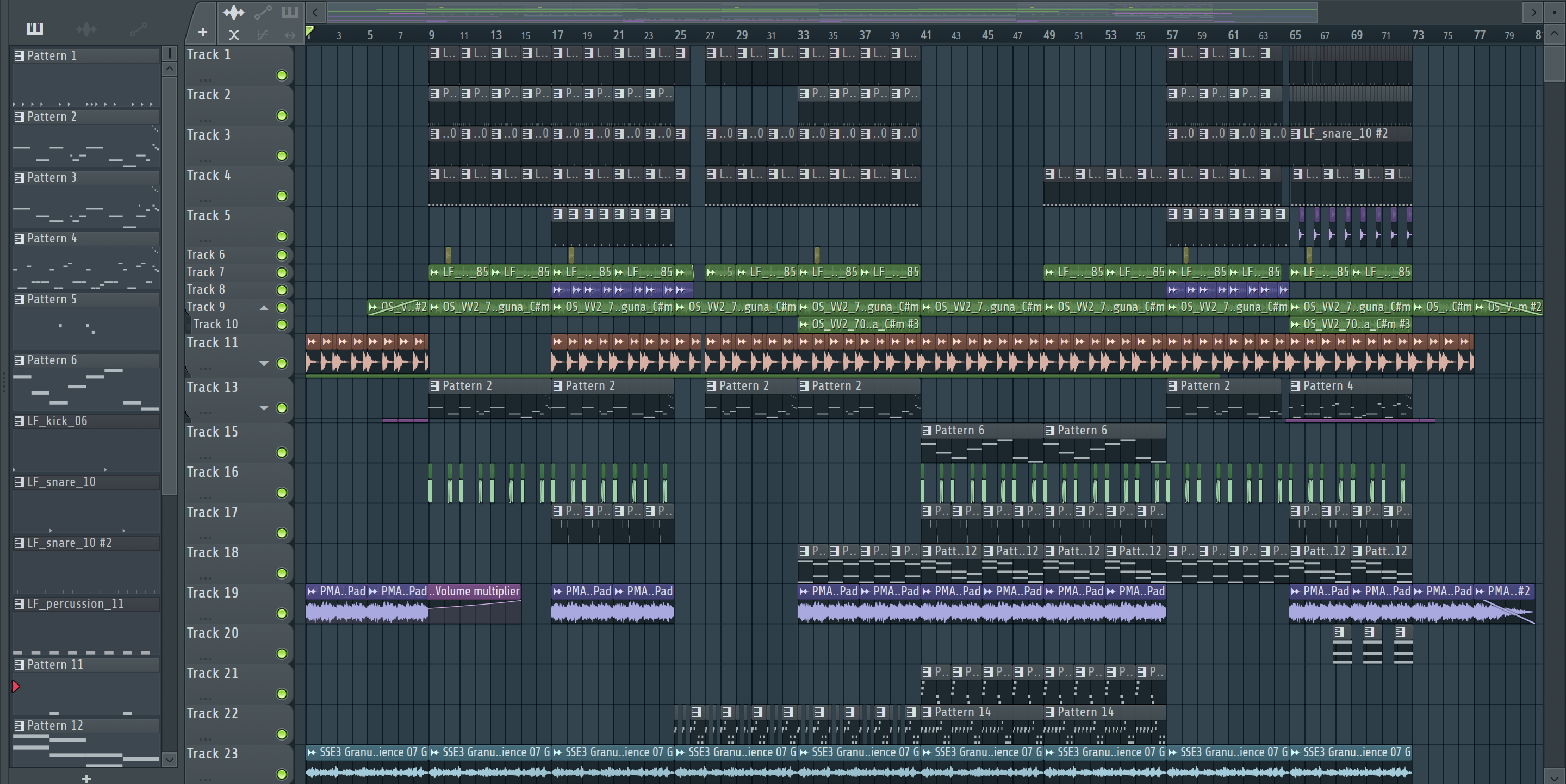Focus audio clips in playlist toolbar
This screenshot has width=1566, height=784.
click(x=233, y=12)
